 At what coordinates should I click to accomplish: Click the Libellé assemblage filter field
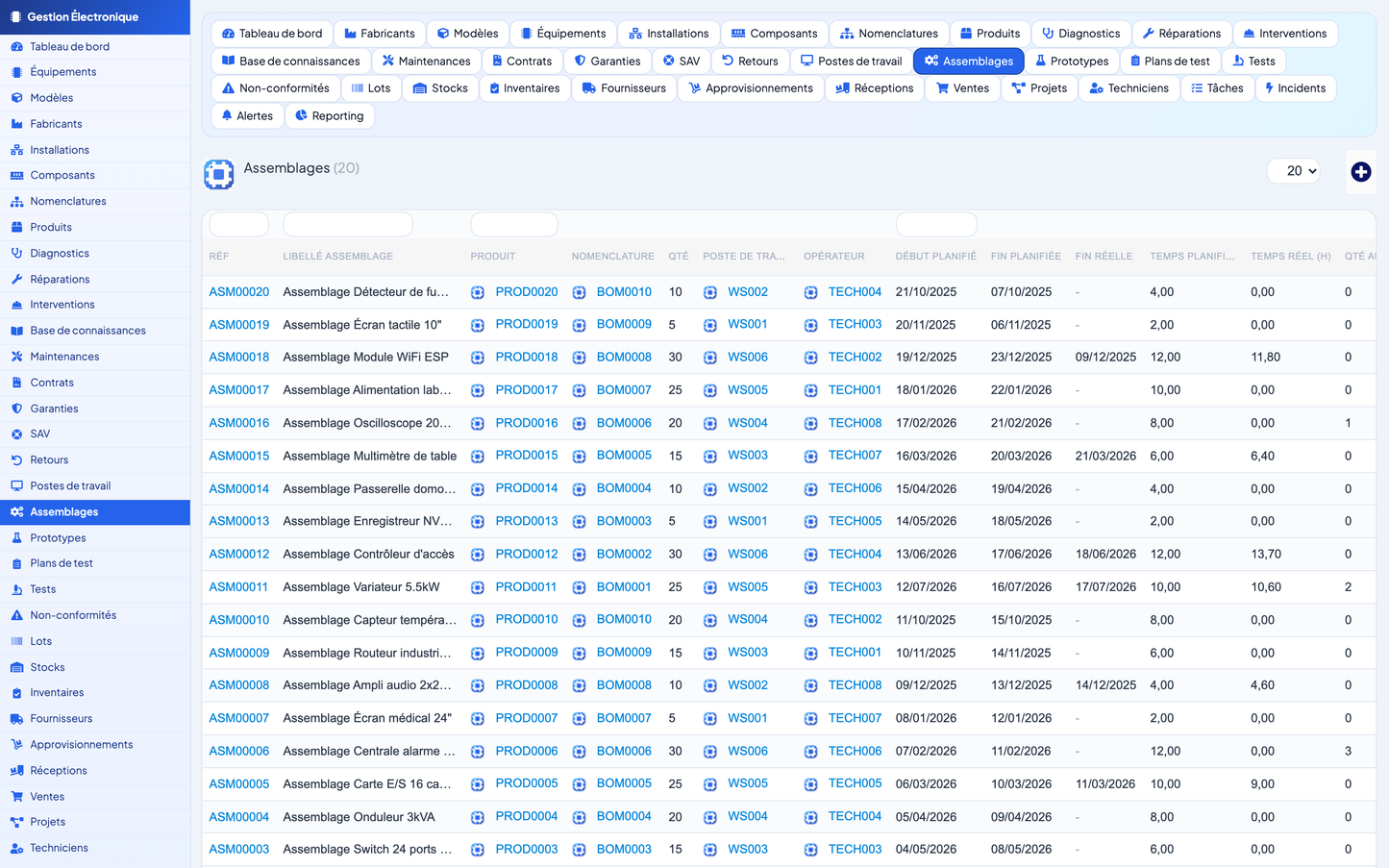coord(348,224)
